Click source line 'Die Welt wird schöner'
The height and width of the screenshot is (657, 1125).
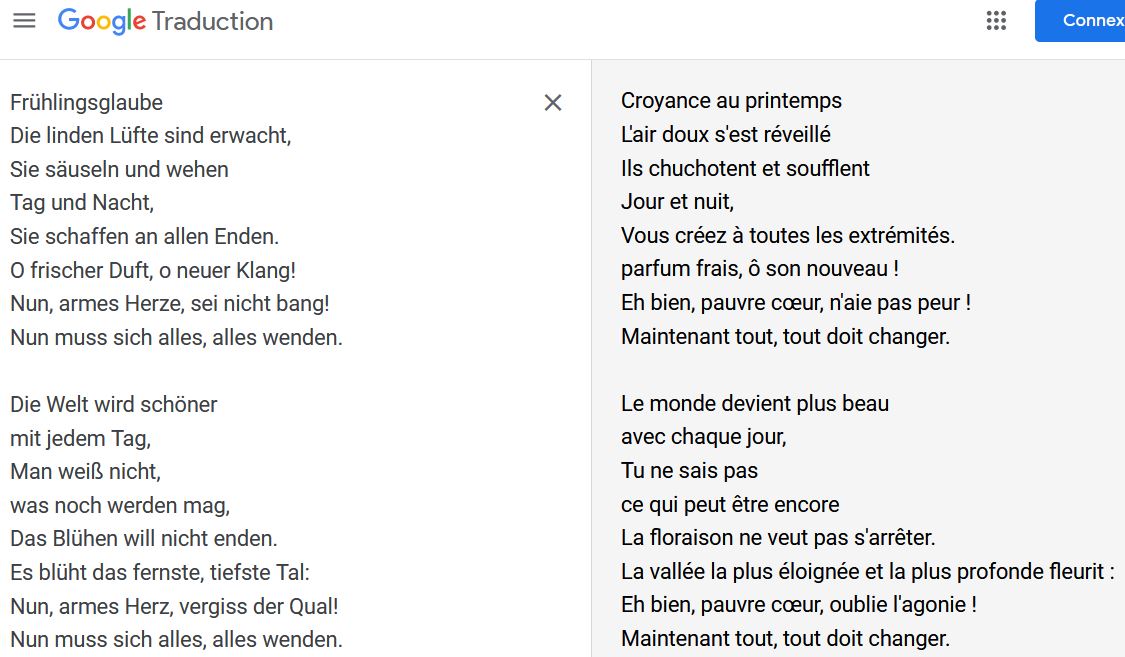pyautogui.click(x=113, y=405)
